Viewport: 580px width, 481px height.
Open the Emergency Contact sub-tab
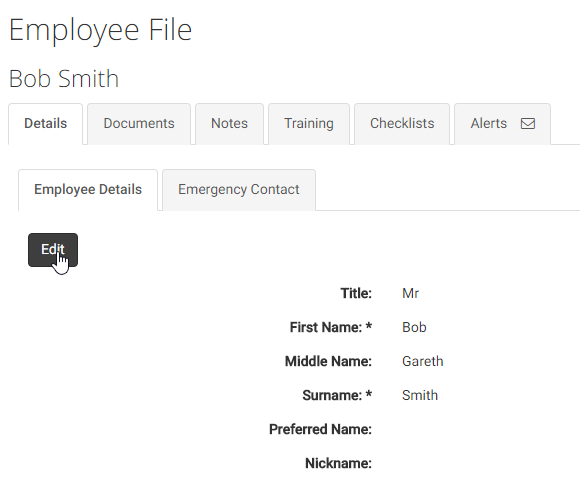point(239,189)
